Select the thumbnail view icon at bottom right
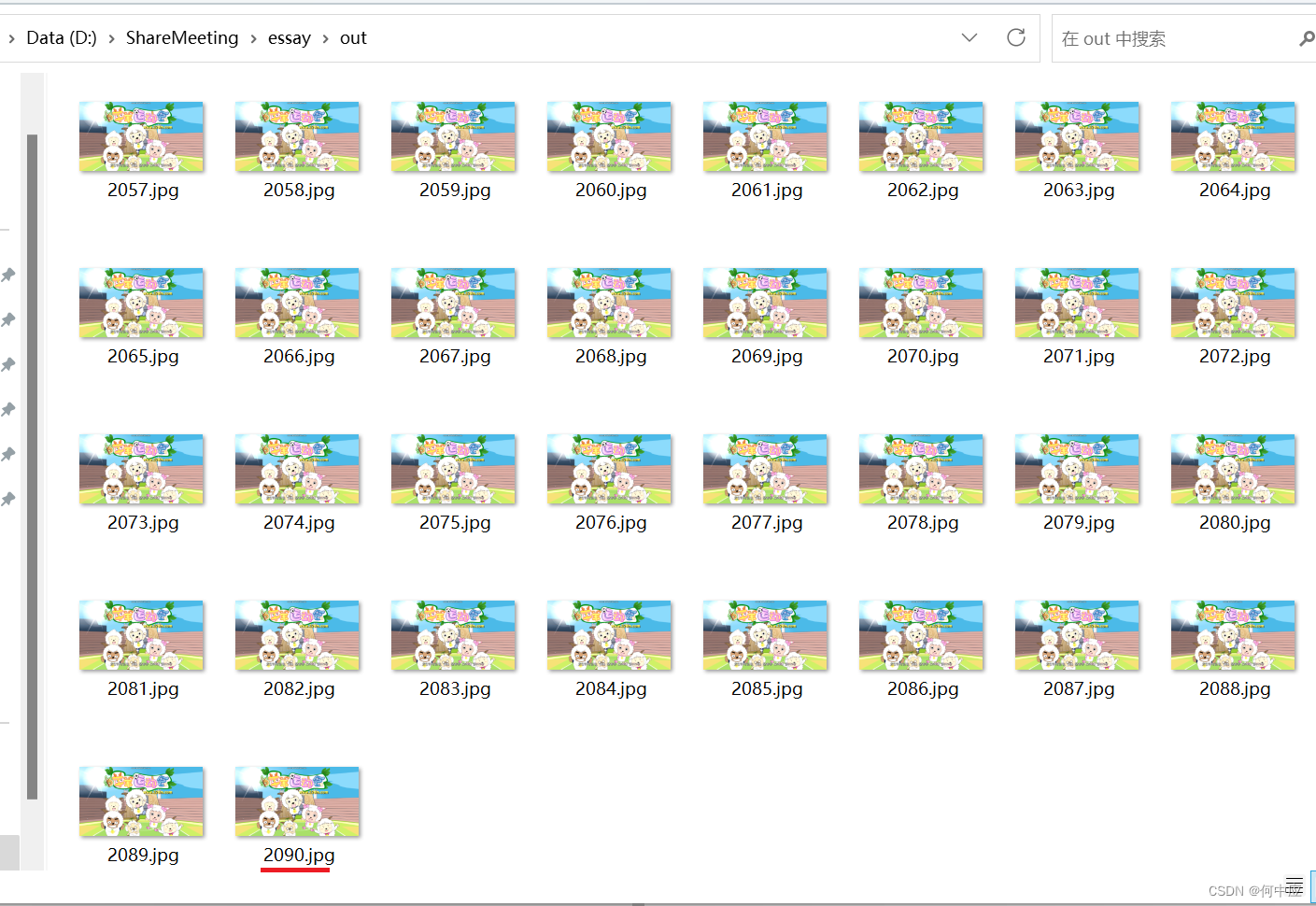This screenshot has height=906, width=1316. 1313,884
